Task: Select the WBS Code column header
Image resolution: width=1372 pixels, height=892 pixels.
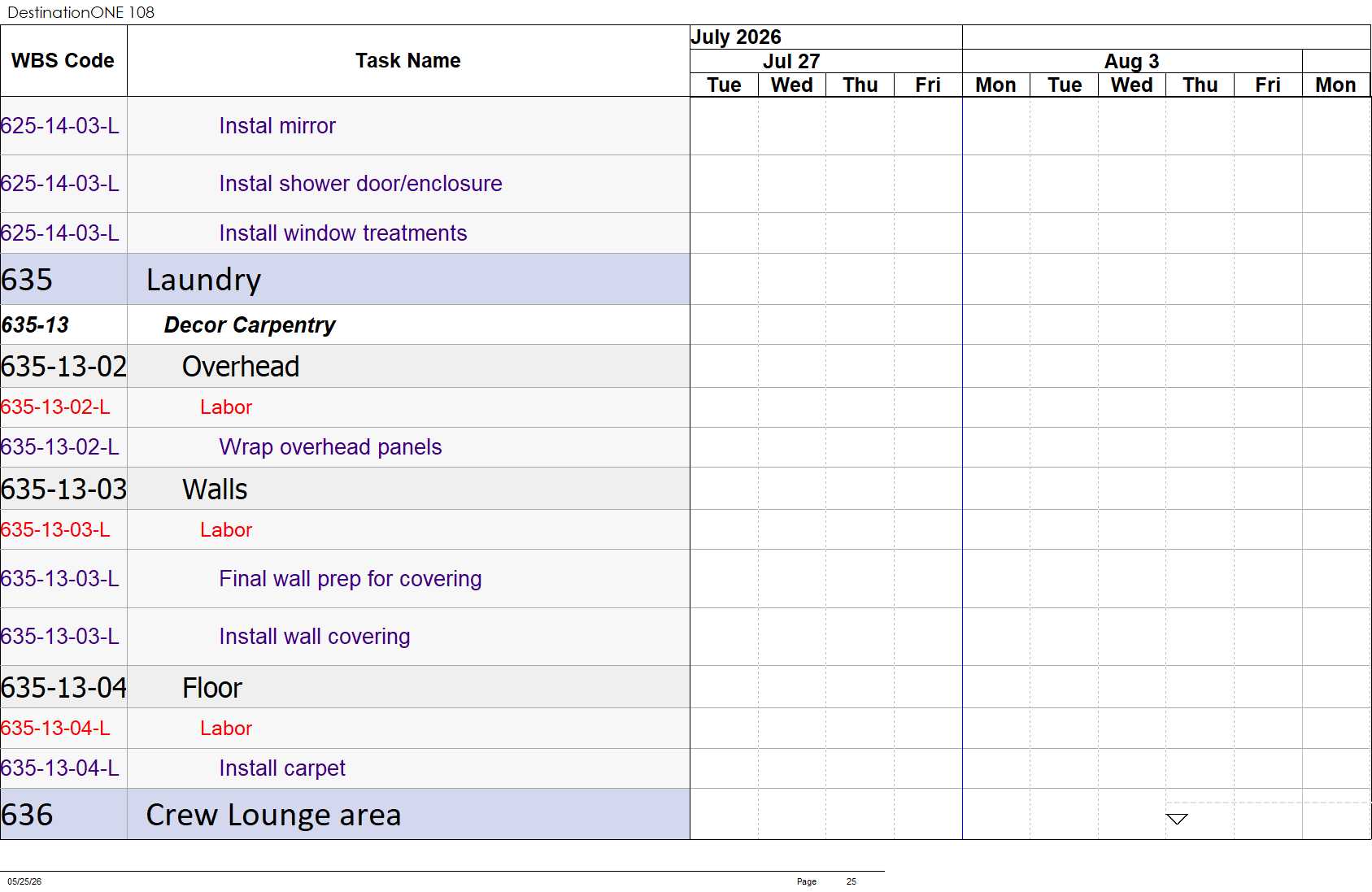Action: [x=63, y=61]
